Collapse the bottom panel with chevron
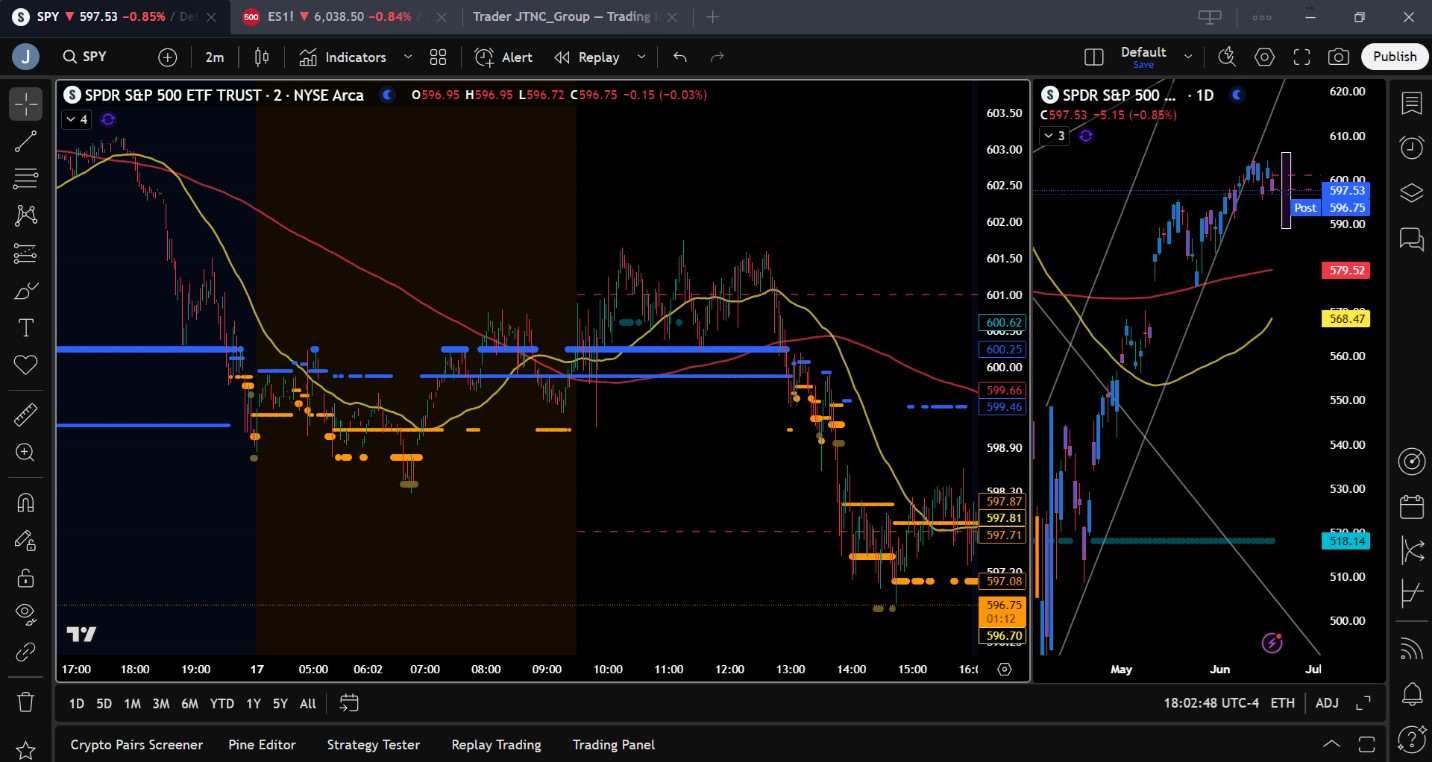This screenshot has height=762, width=1432. [x=1332, y=744]
